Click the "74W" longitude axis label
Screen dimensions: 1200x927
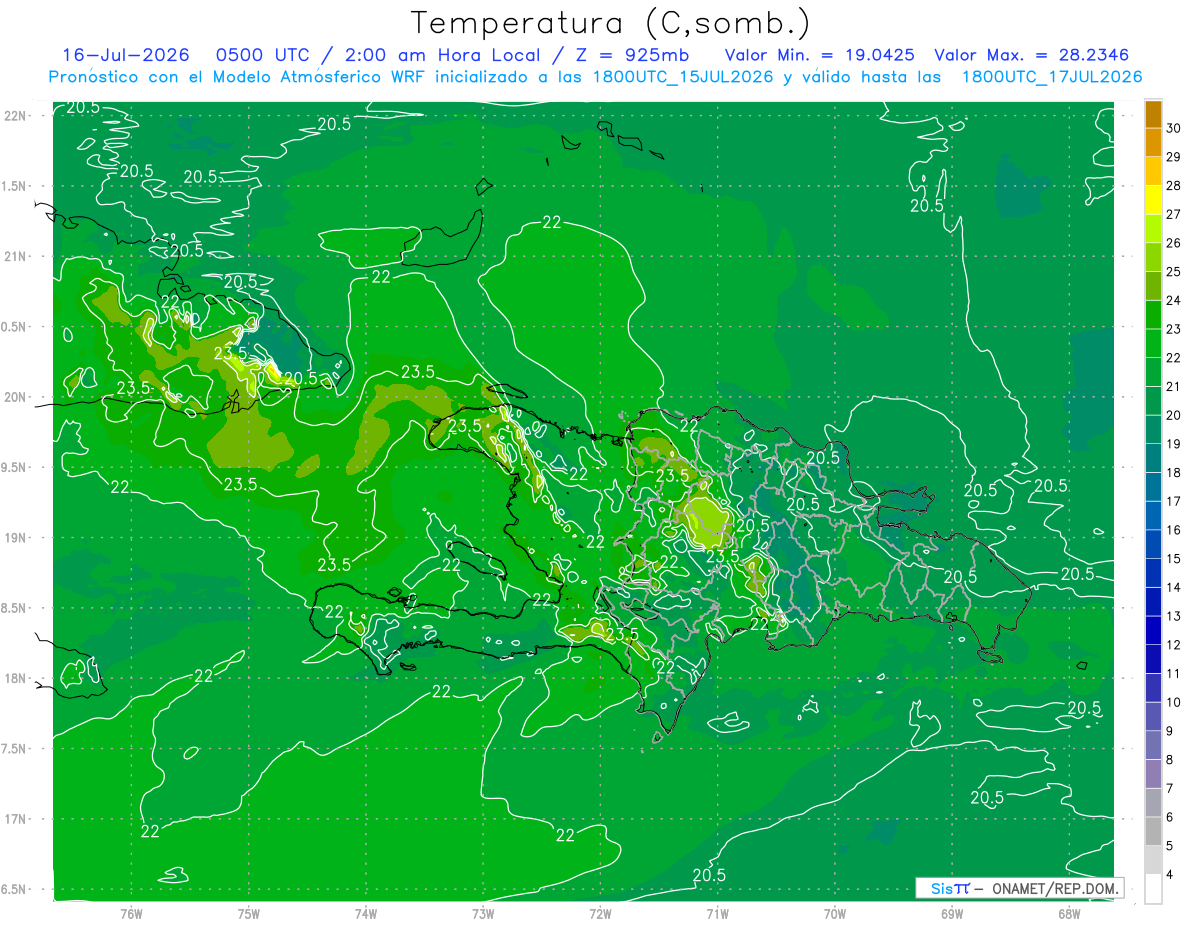366,913
